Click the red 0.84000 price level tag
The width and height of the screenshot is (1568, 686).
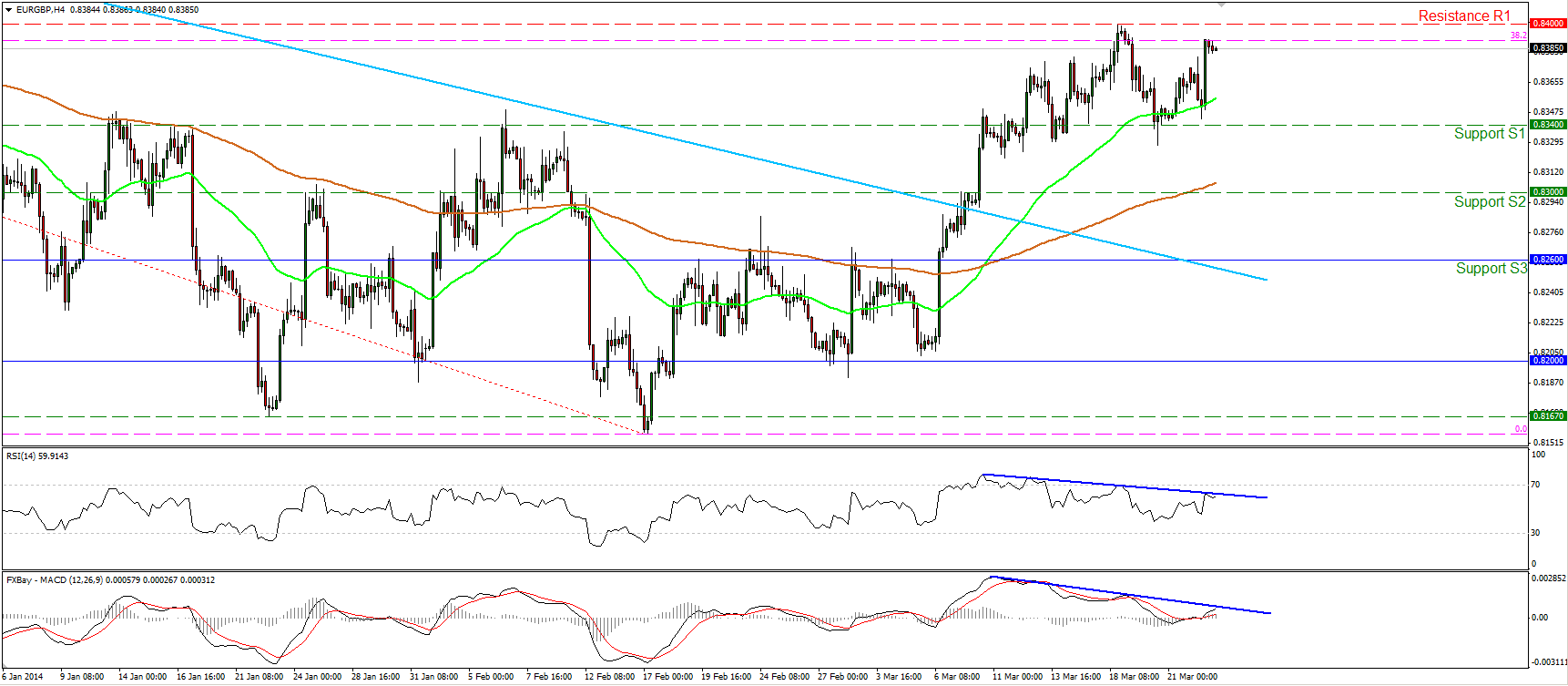[1548, 24]
